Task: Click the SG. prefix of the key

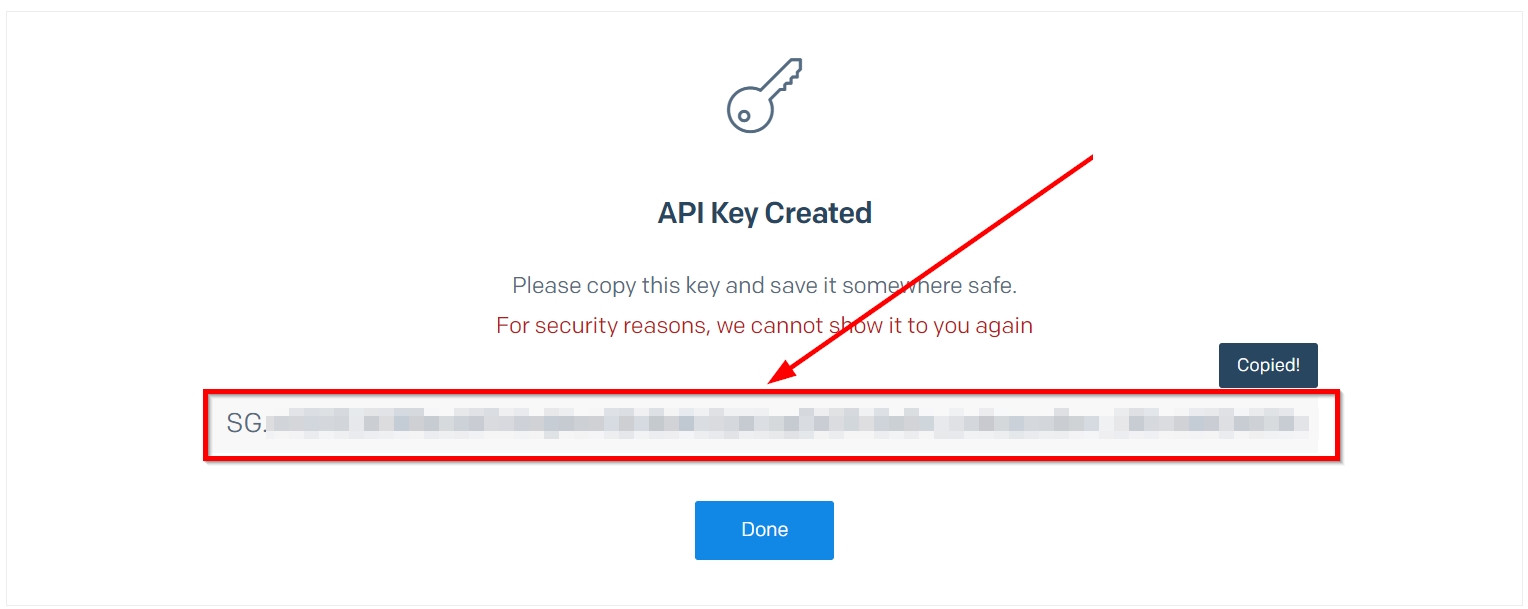Action: point(247,423)
